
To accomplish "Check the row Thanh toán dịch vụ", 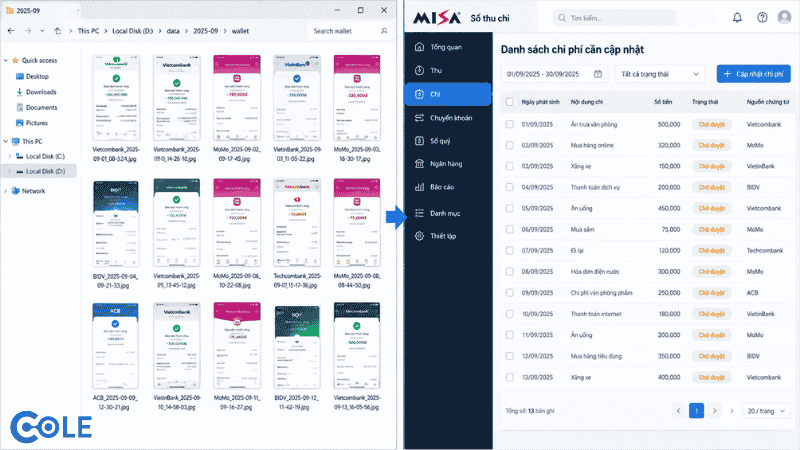I will [510, 187].
